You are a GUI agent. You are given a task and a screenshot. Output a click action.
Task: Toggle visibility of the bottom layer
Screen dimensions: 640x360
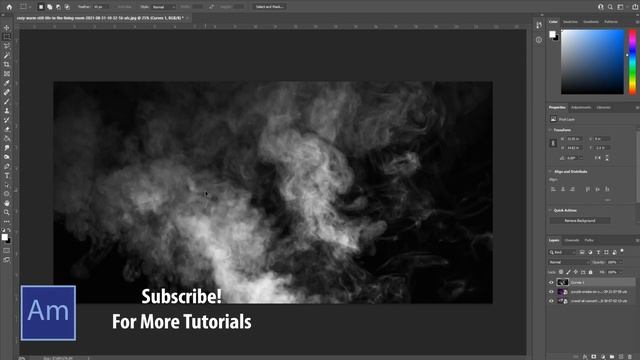click(551, 301)
